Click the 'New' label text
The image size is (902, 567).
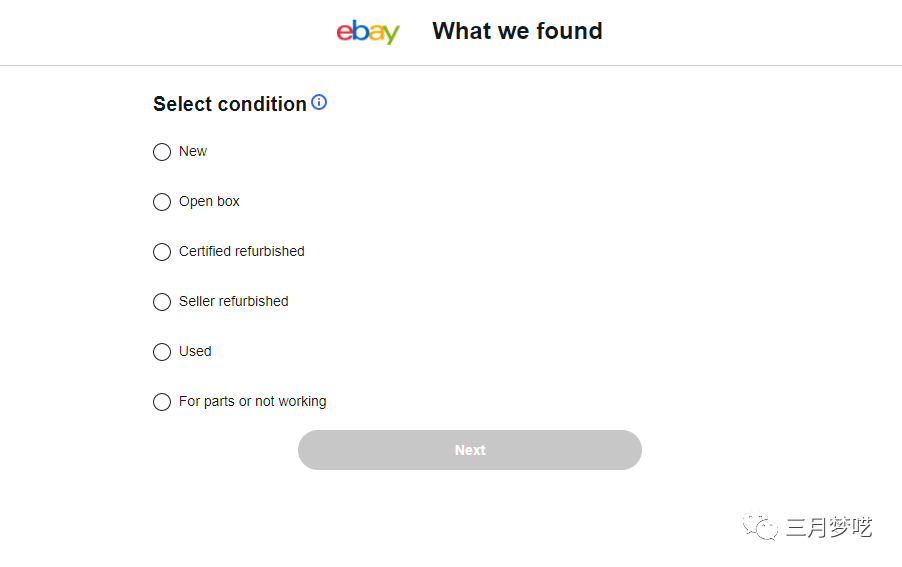click(x=193, y=151)
